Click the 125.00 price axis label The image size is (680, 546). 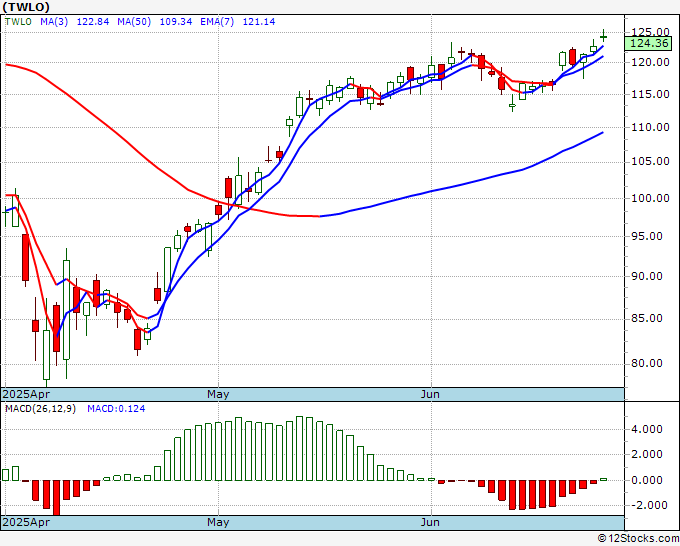tap(651, 32)
